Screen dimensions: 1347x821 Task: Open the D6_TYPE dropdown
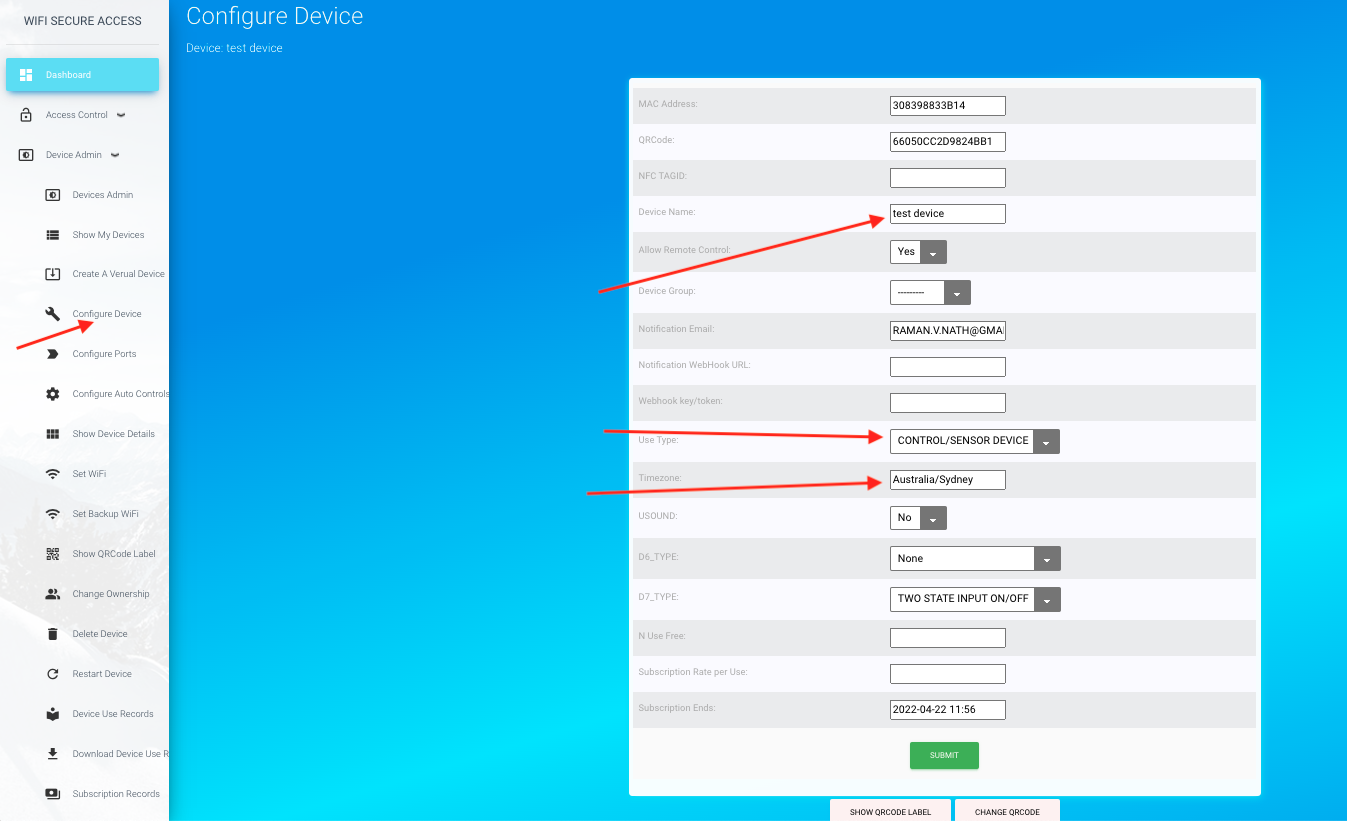[975, 559]
